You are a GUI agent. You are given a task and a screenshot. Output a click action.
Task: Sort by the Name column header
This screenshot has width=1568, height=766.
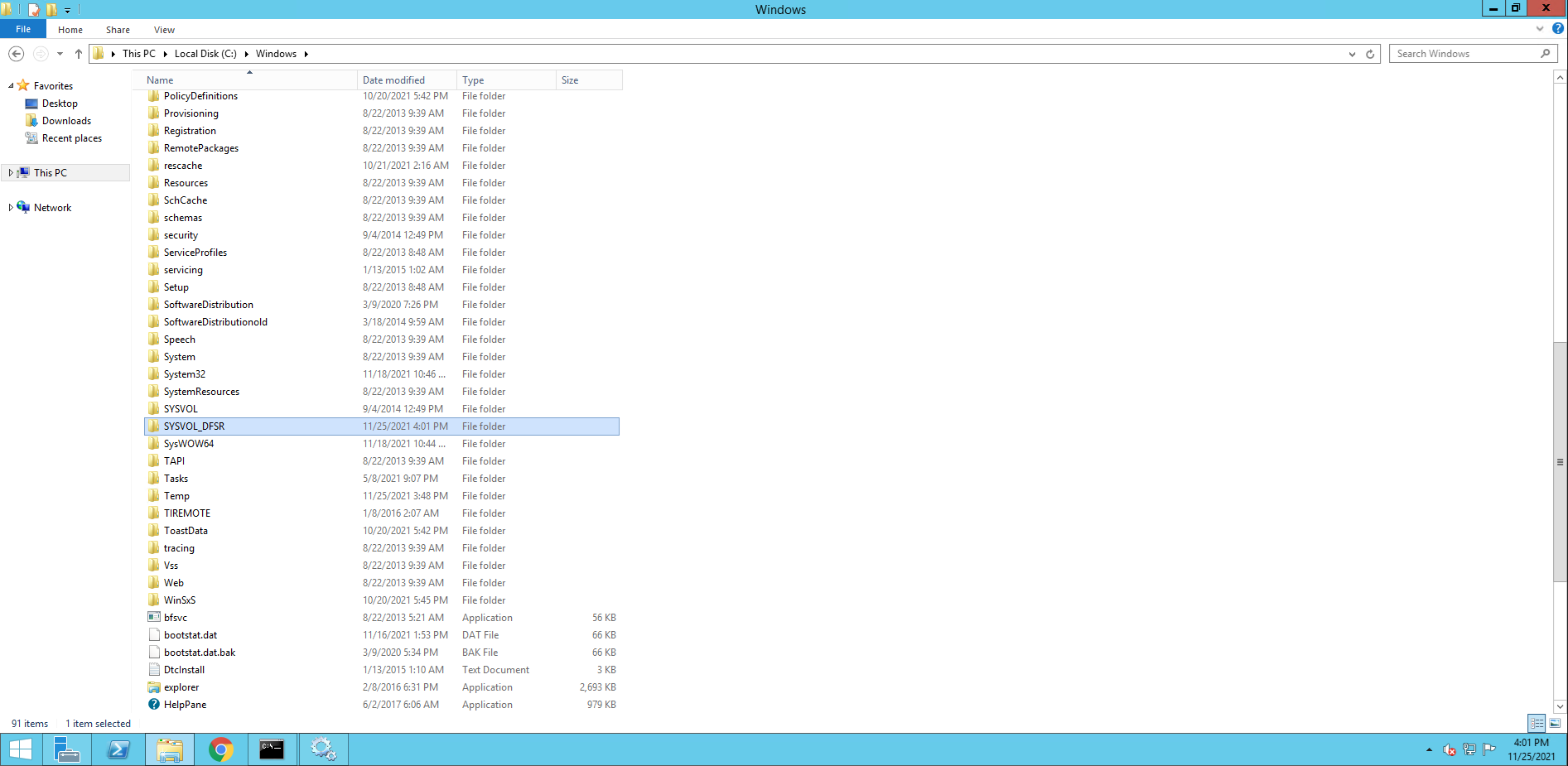249,80
